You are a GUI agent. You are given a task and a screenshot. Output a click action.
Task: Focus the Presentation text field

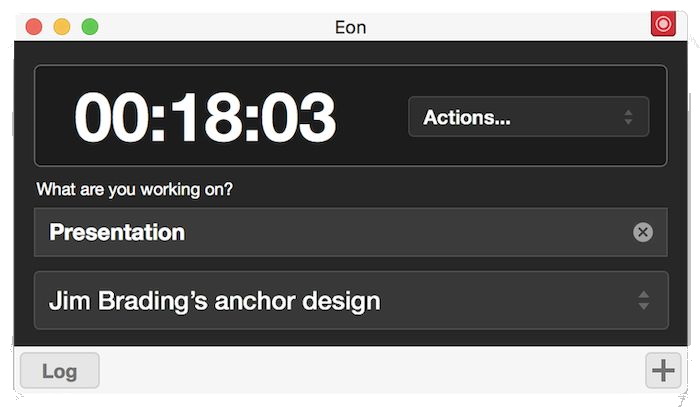click(330, 232)
